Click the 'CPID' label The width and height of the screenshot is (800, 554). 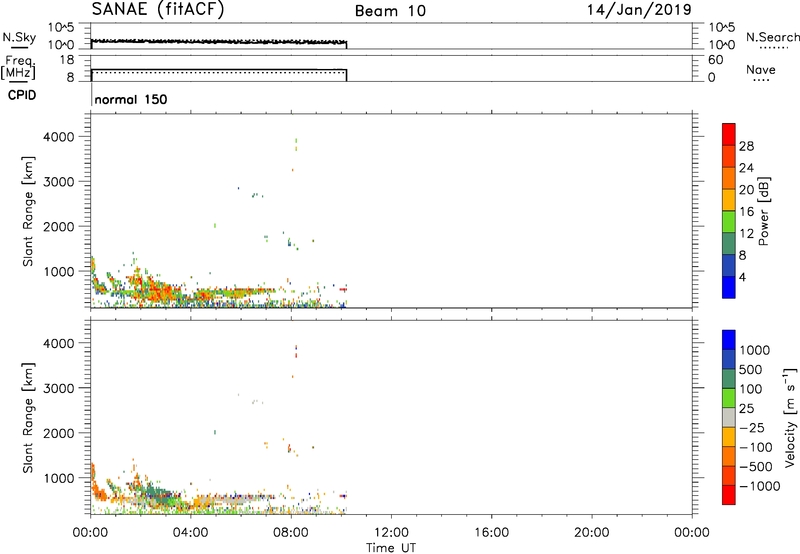pos(22,95)
